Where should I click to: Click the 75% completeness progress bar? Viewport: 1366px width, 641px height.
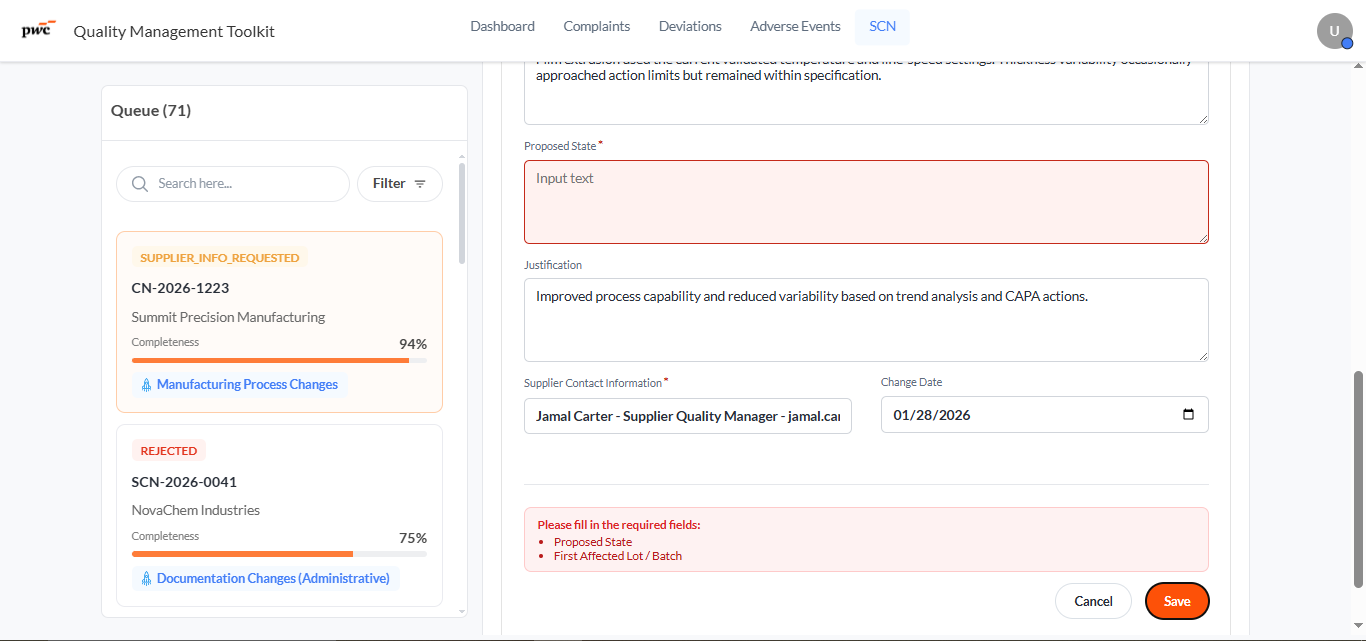tap(279, 554)
